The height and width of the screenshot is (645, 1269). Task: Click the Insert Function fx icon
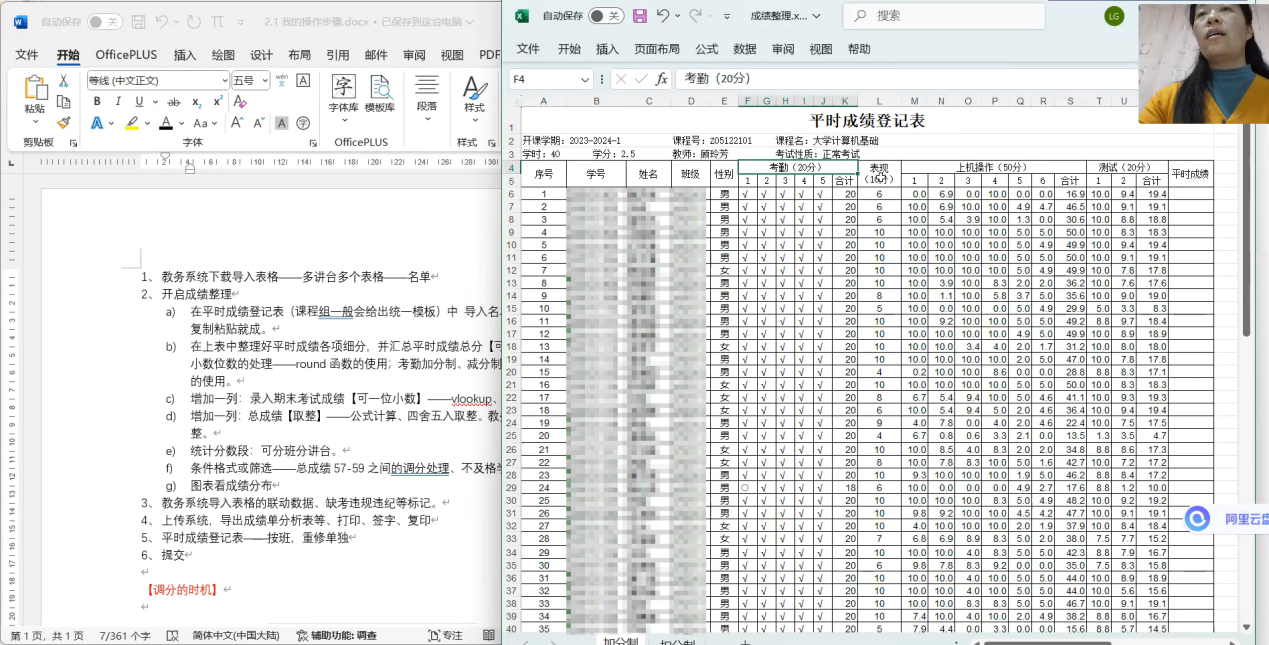coord(661,79)
